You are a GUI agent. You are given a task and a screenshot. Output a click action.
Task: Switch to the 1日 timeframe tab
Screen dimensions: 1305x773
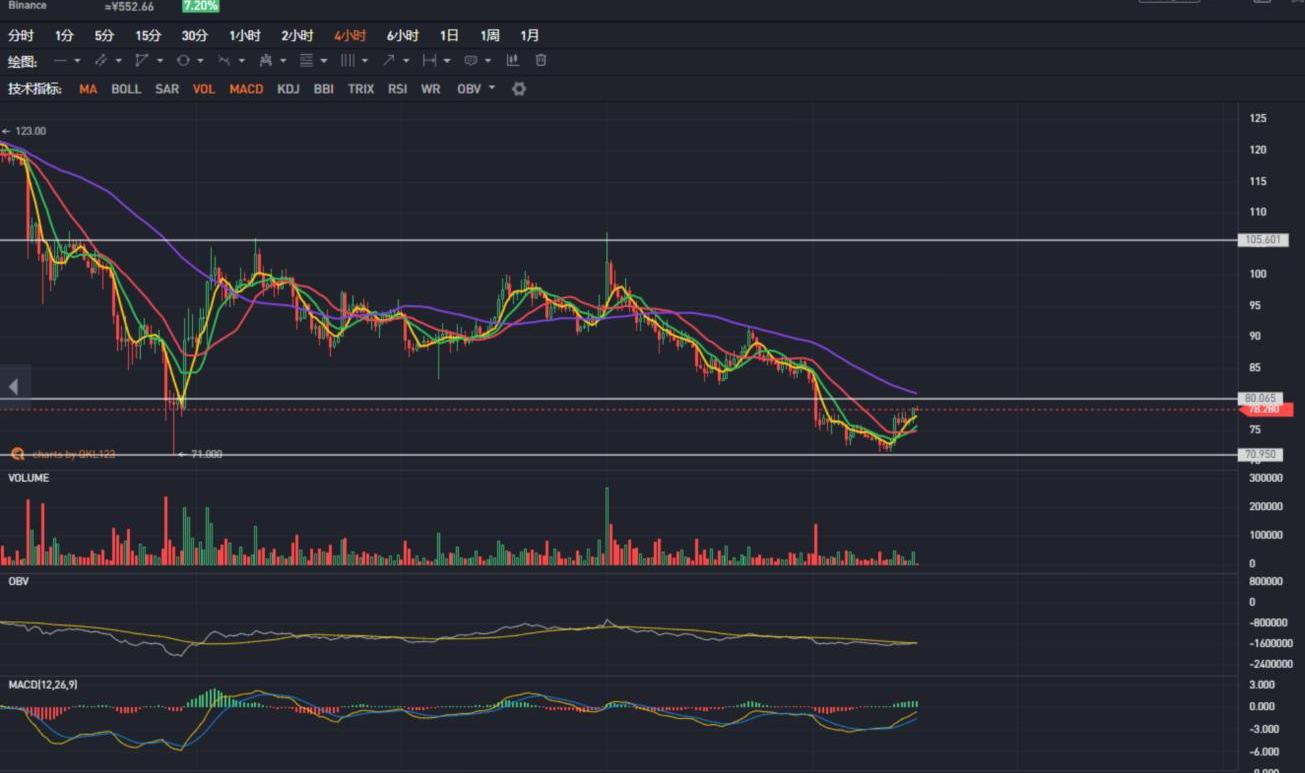click(449, 36)
